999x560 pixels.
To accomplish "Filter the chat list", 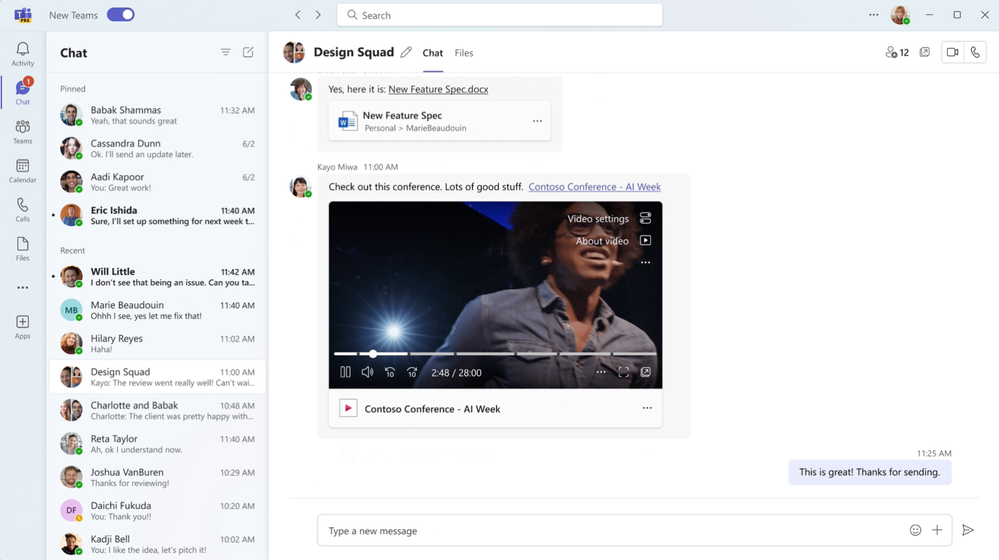I will click(x=225, y=53).
